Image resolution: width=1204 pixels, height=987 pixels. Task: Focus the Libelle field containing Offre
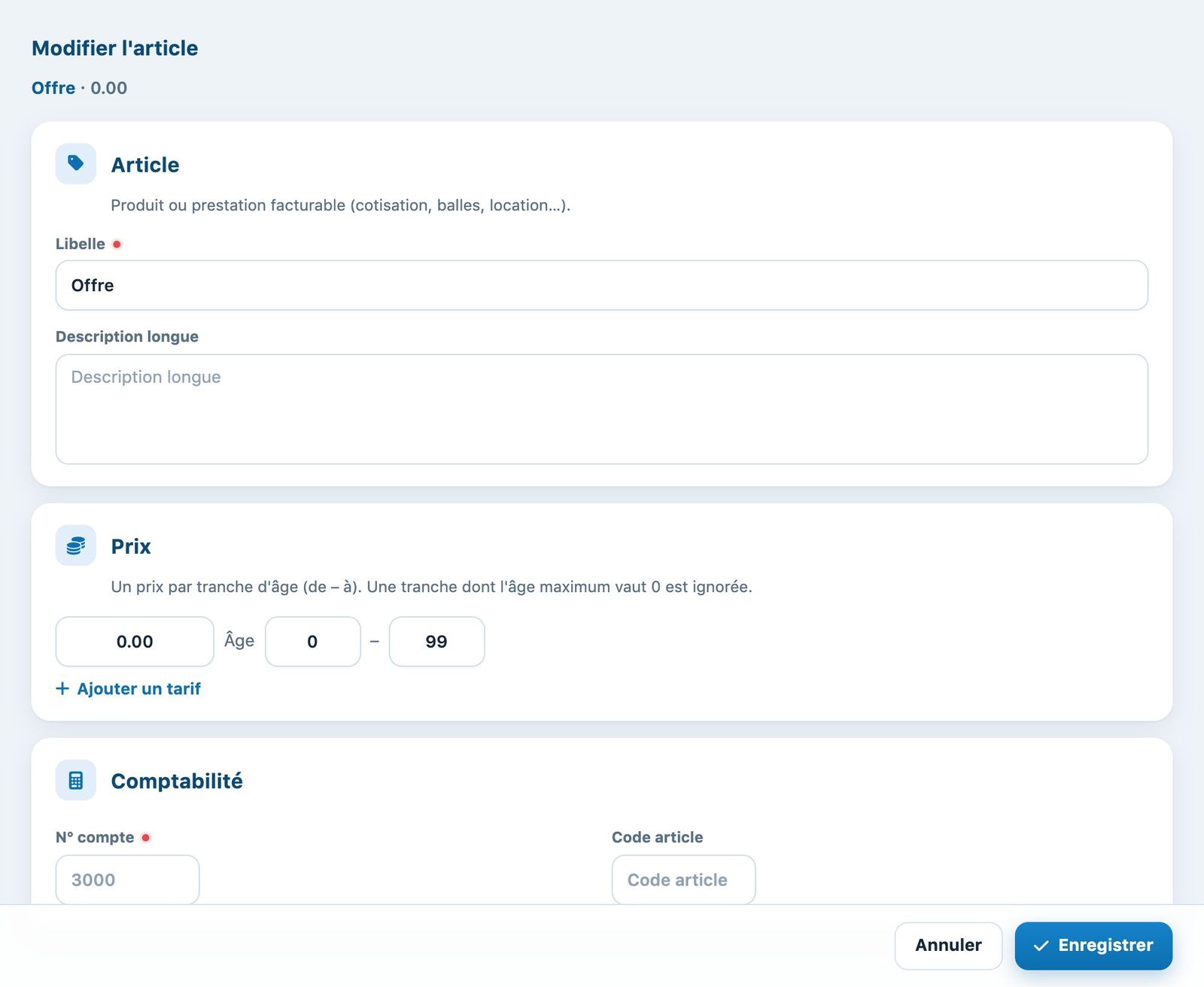(x=601, y=285)
